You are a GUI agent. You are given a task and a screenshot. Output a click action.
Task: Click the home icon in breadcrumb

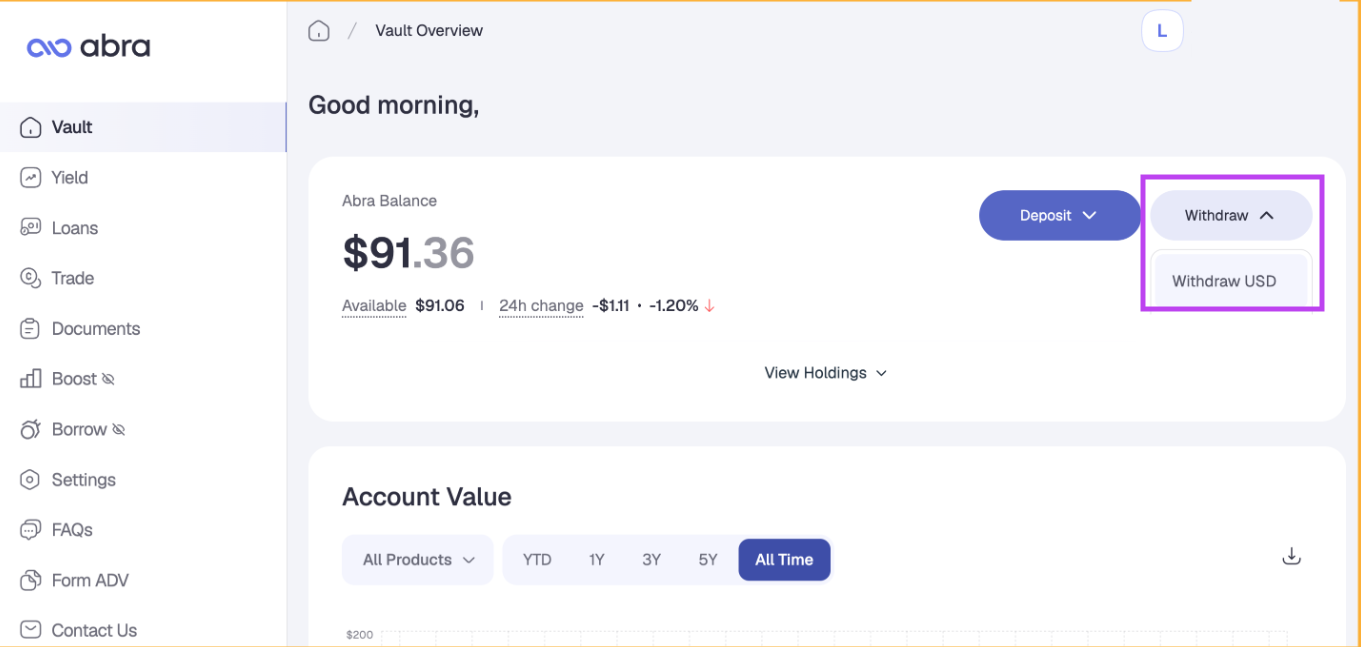(x=319, y=31)
